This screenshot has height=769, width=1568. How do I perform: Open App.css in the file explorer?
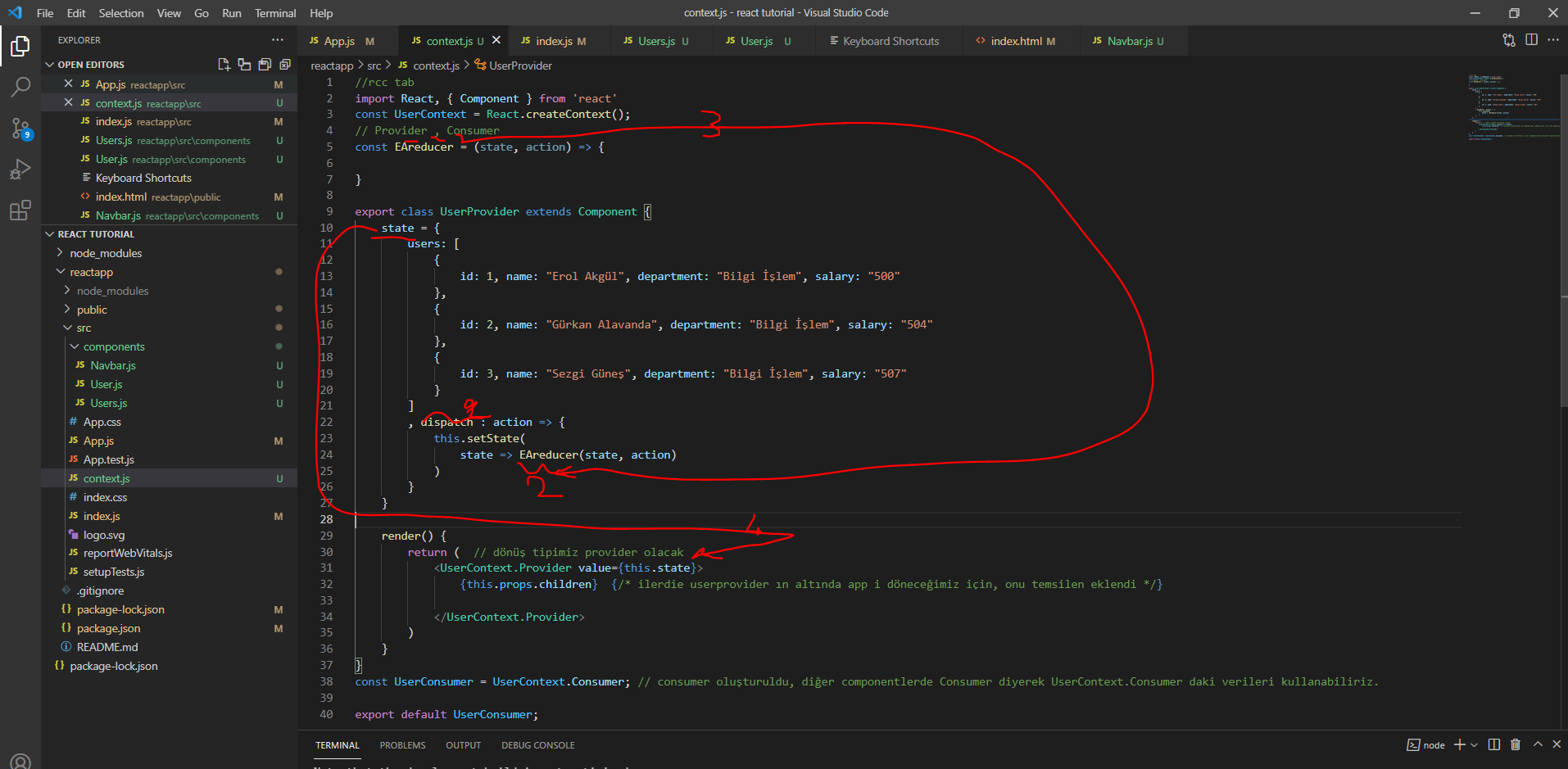coord(102,422)
